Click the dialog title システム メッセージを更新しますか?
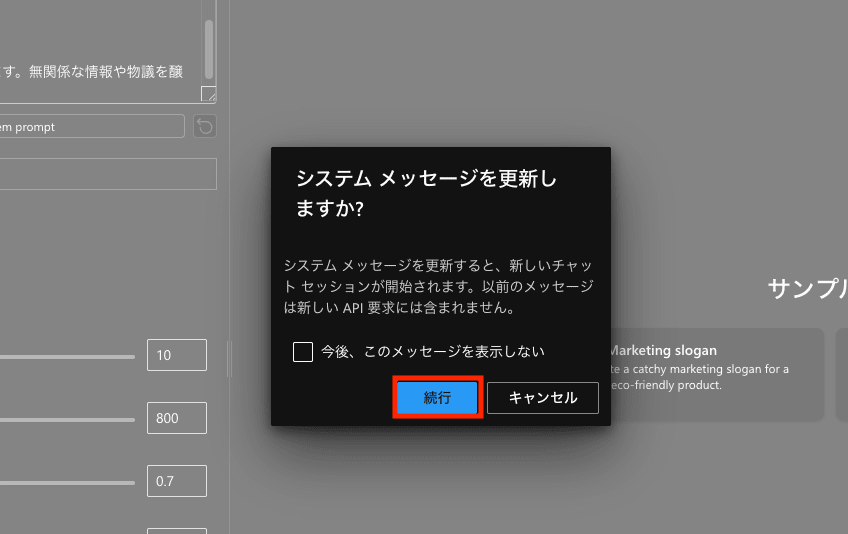The image size is (848, 534). [426, 193]
